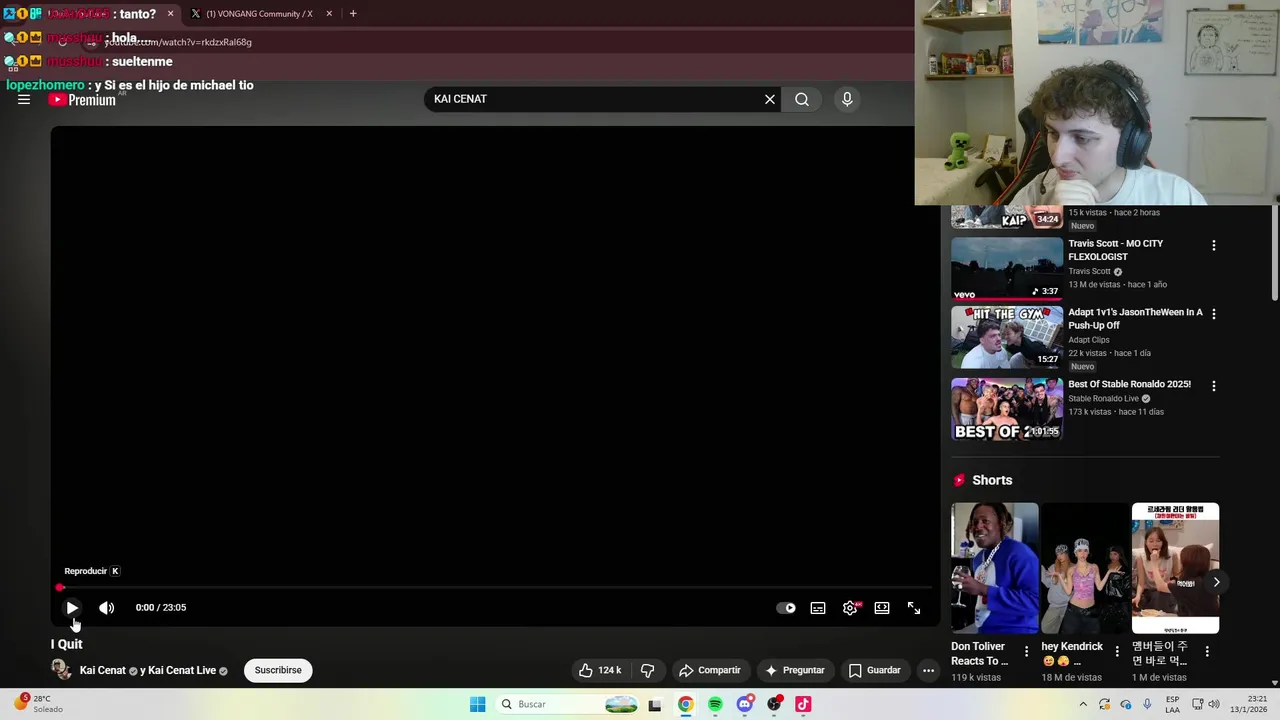The image size is (1280, 720).
Task: Open OBS Studio from the taskbar
Action: click(x=774, y=705)
